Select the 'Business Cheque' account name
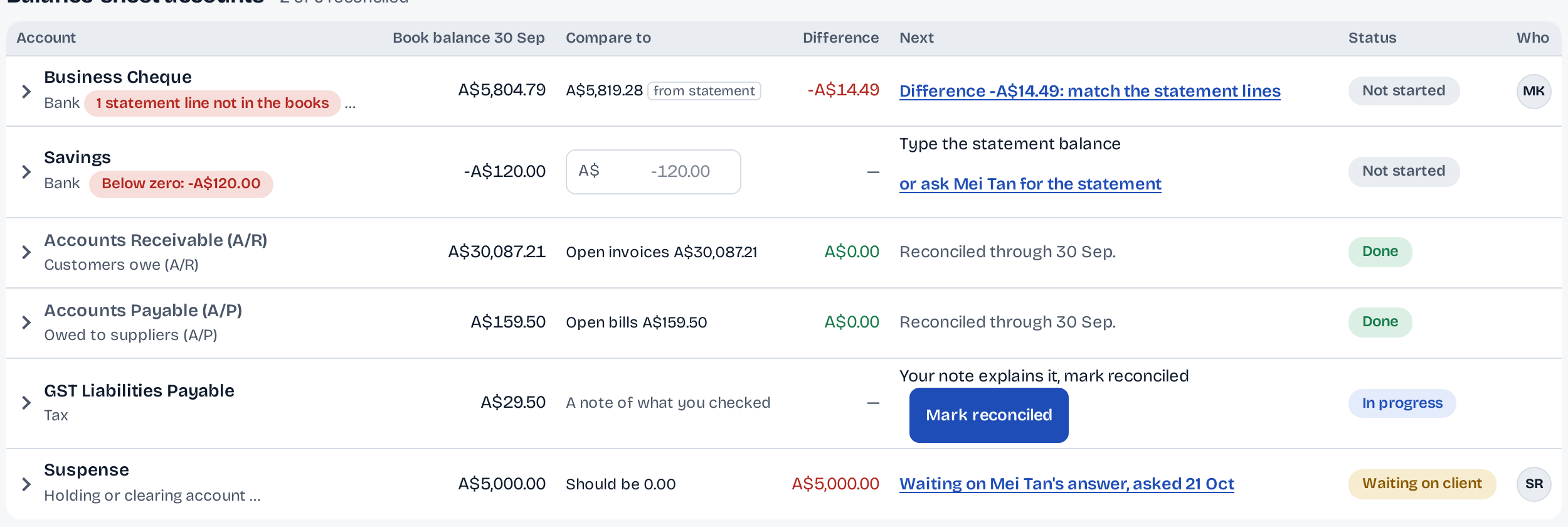 coord(118,77)
